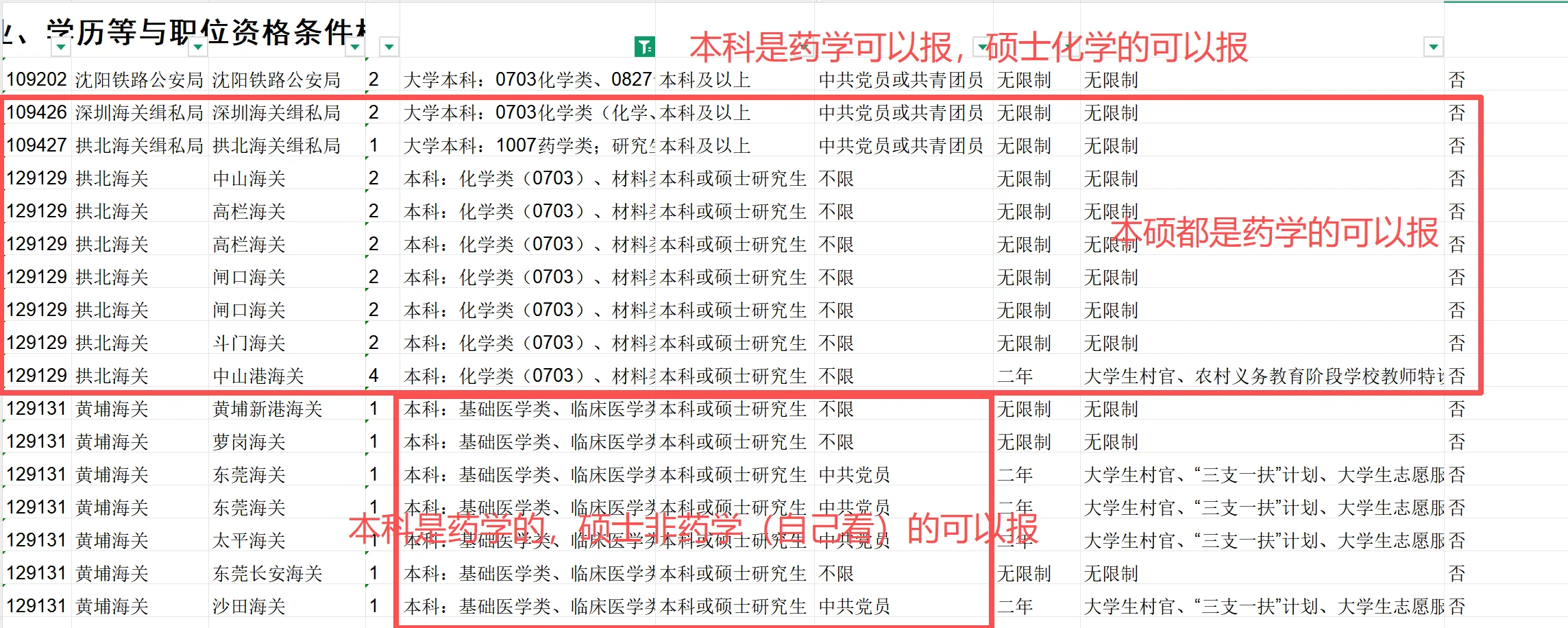Click 二年 in the 中山港海关 row

click(x=1015, y=376)
